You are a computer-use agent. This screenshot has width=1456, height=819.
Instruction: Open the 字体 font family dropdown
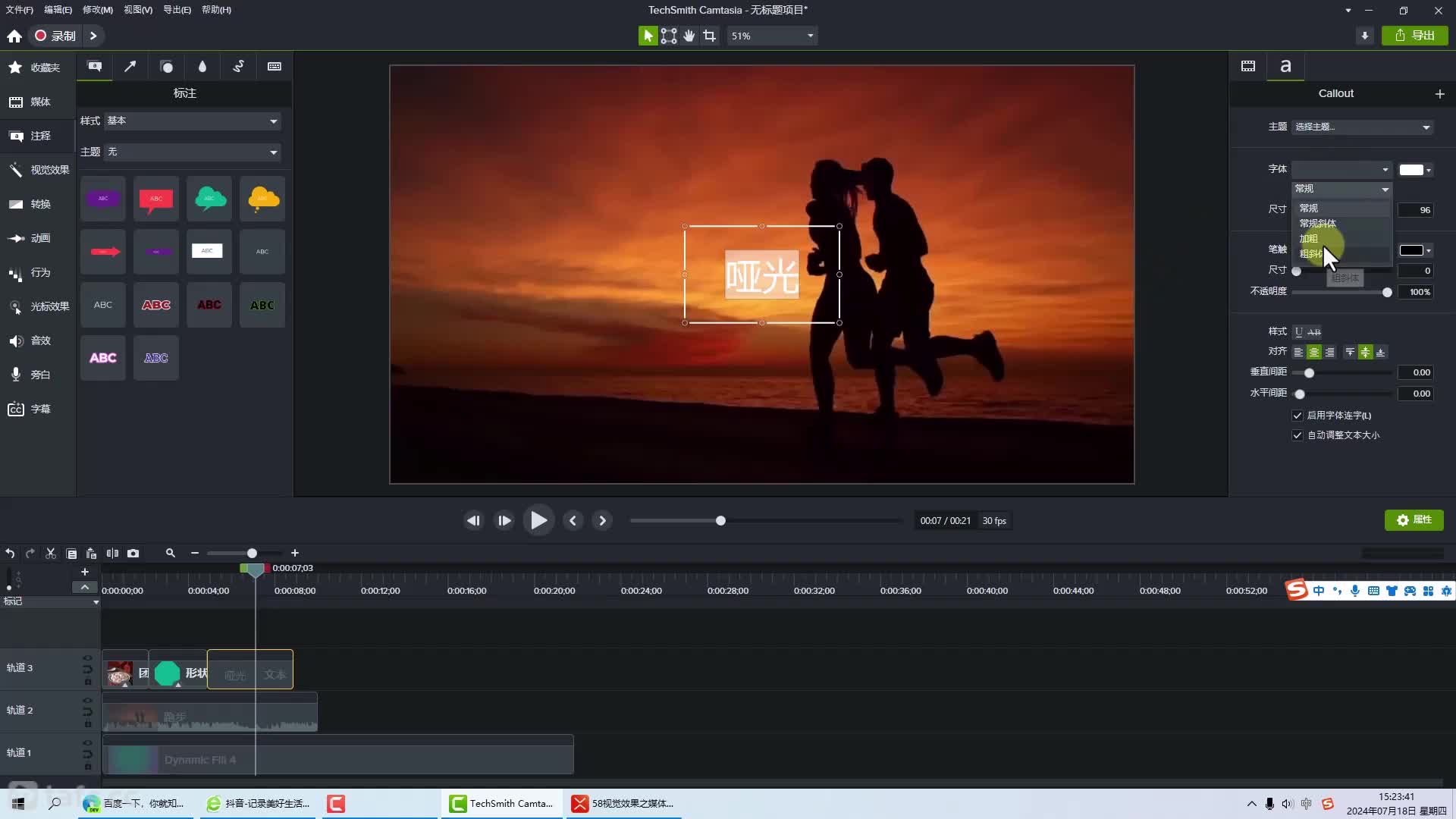tap(1341, 169)
